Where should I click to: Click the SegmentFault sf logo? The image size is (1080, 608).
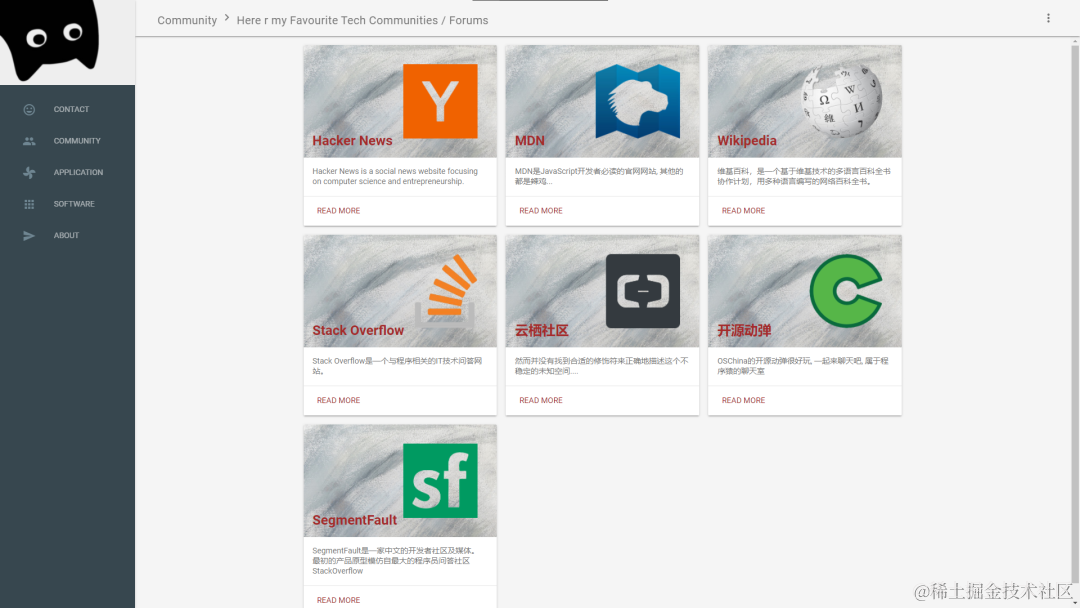click(x=440, y=481)
